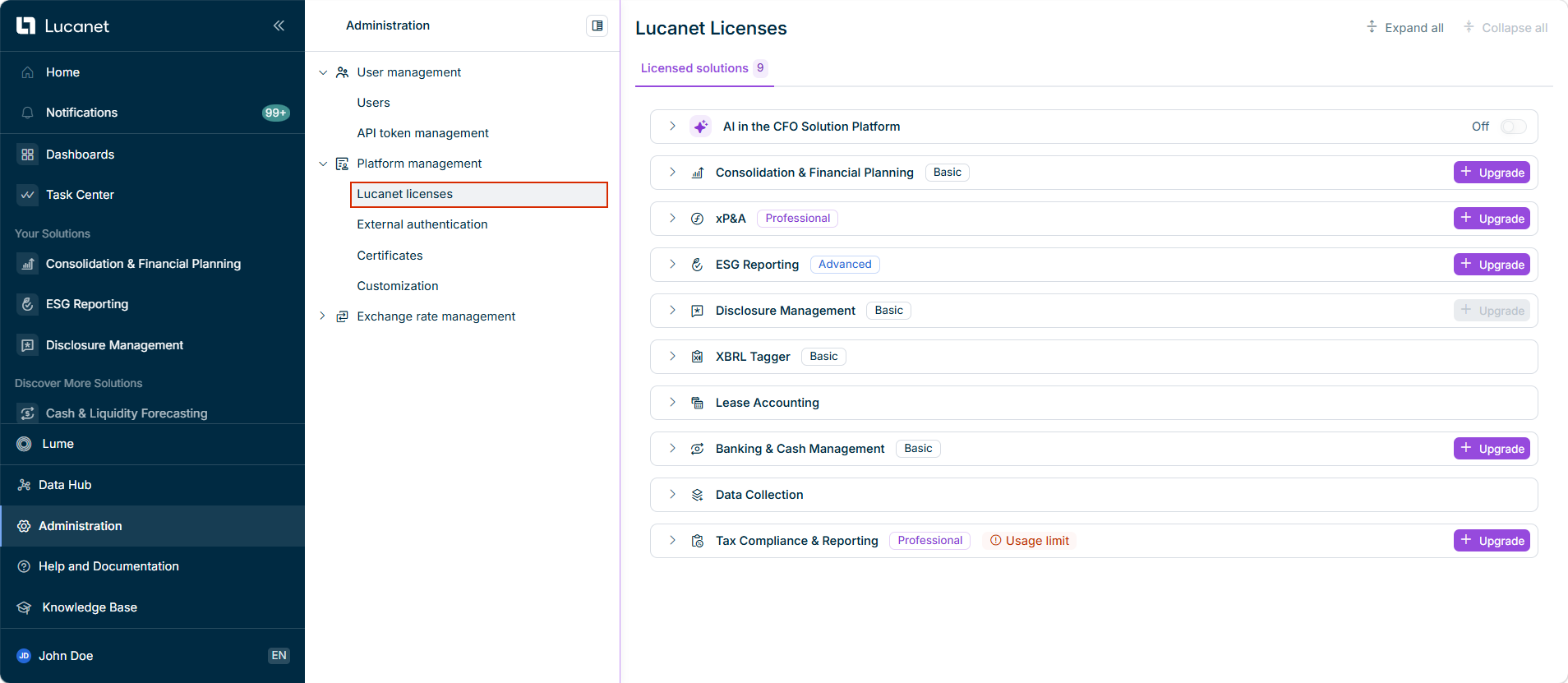1568x683 pixels.
Task: Click the Knowledge Base graduation cap icon
Action: (25, 607)
